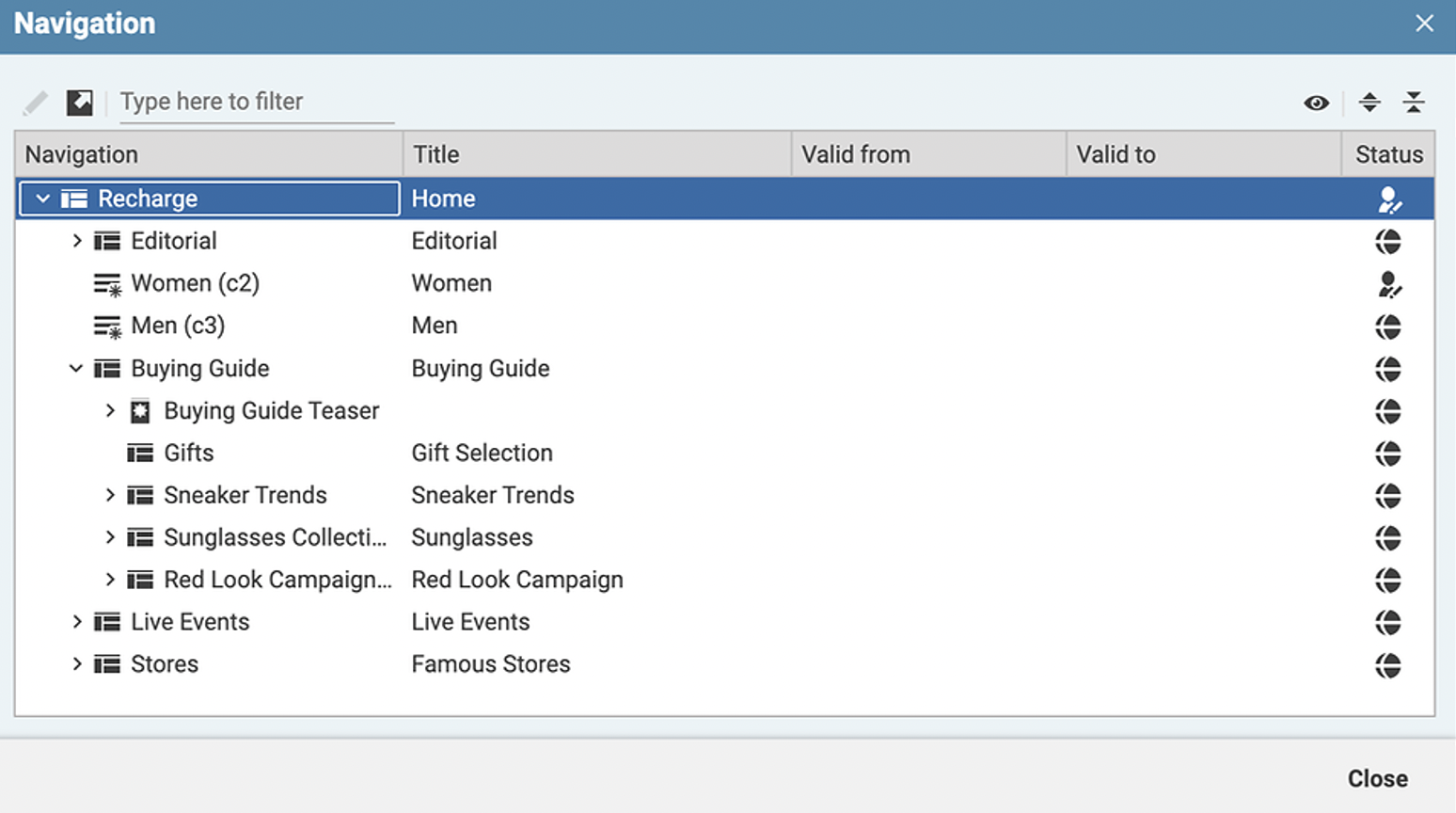
Task: Click the 'Sunglasses' title cell
Action: point(472,537)
